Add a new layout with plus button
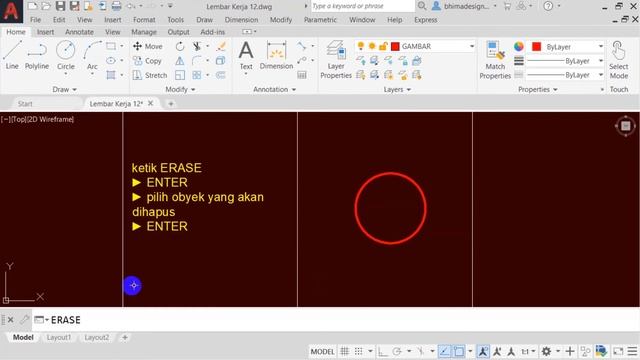This screenshot has height=360, width=640. point(125,338)
